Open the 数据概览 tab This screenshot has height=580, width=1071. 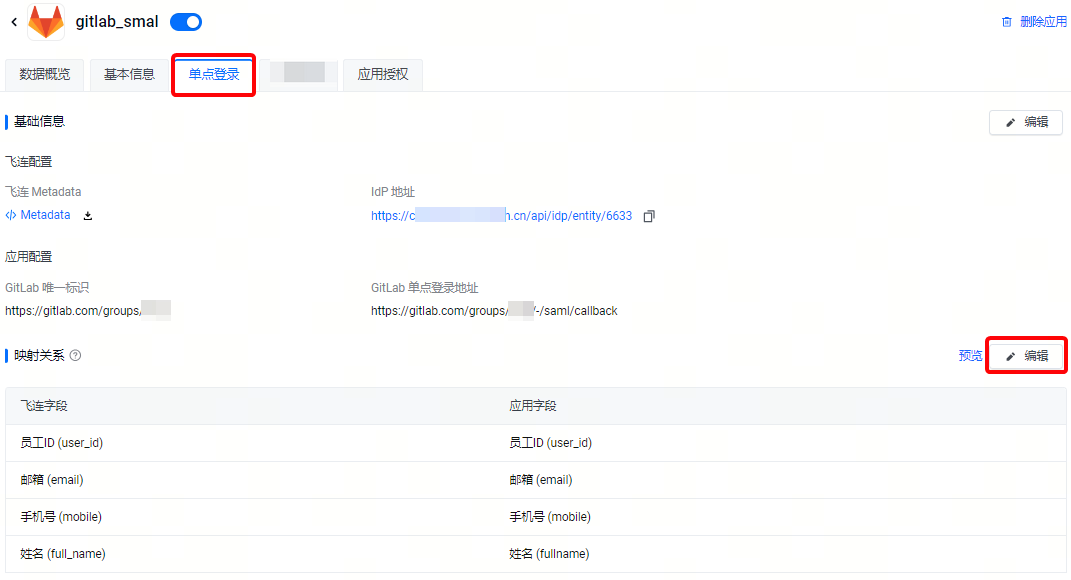pos(44,74)
